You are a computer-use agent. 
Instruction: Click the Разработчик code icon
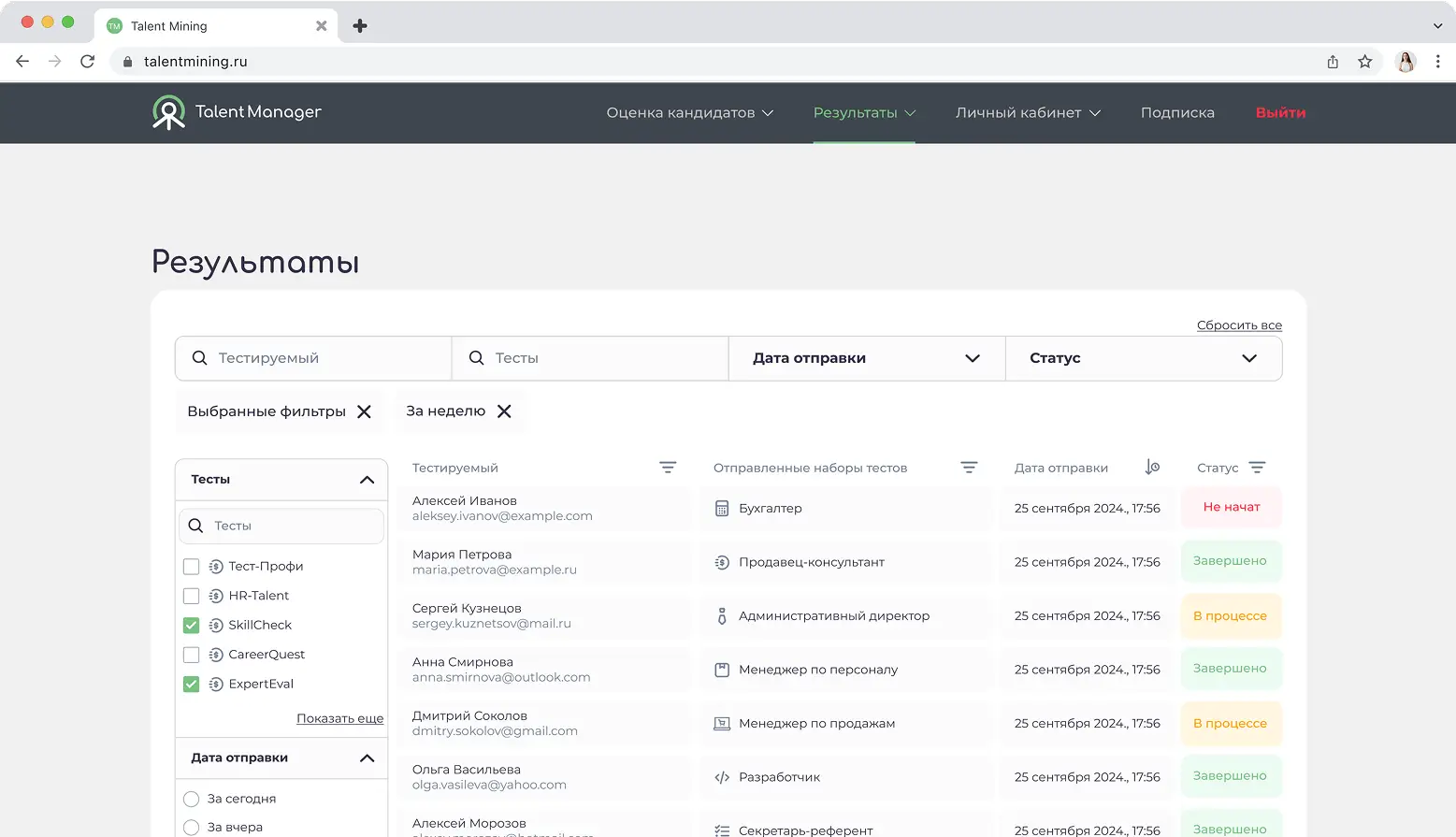722,777
